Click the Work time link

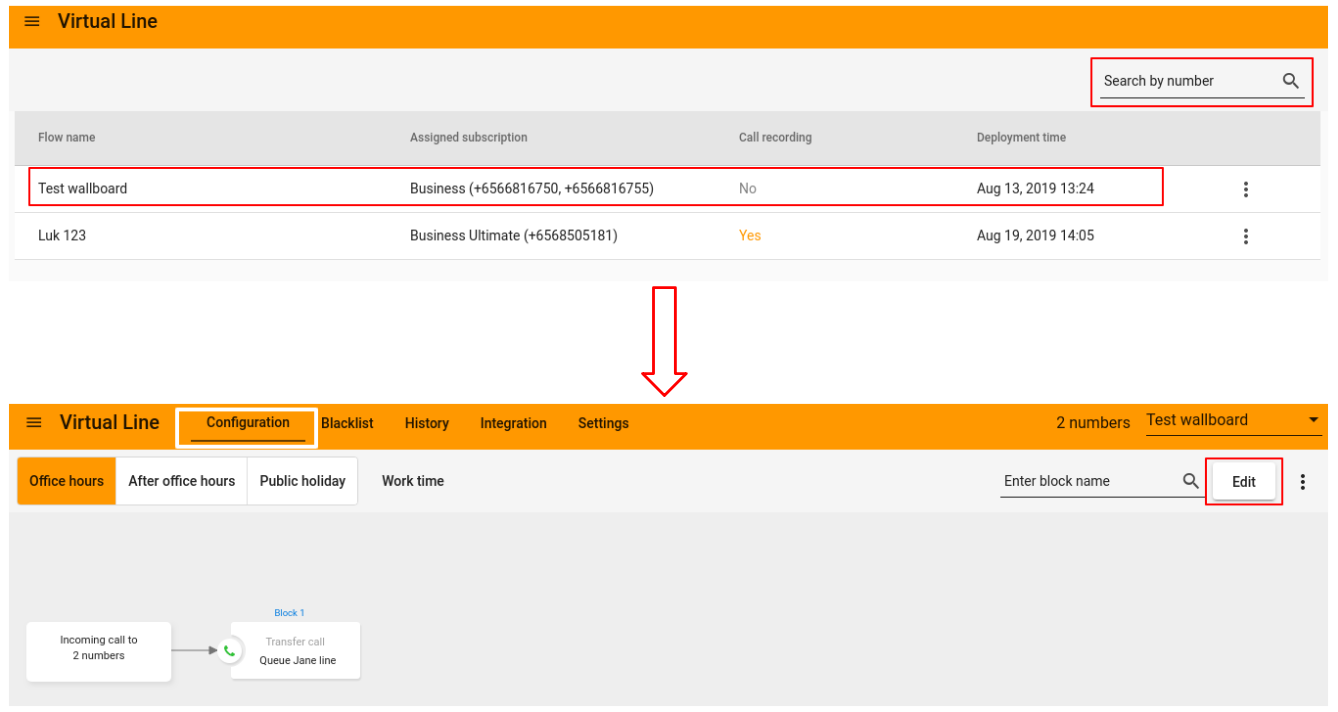412,481
